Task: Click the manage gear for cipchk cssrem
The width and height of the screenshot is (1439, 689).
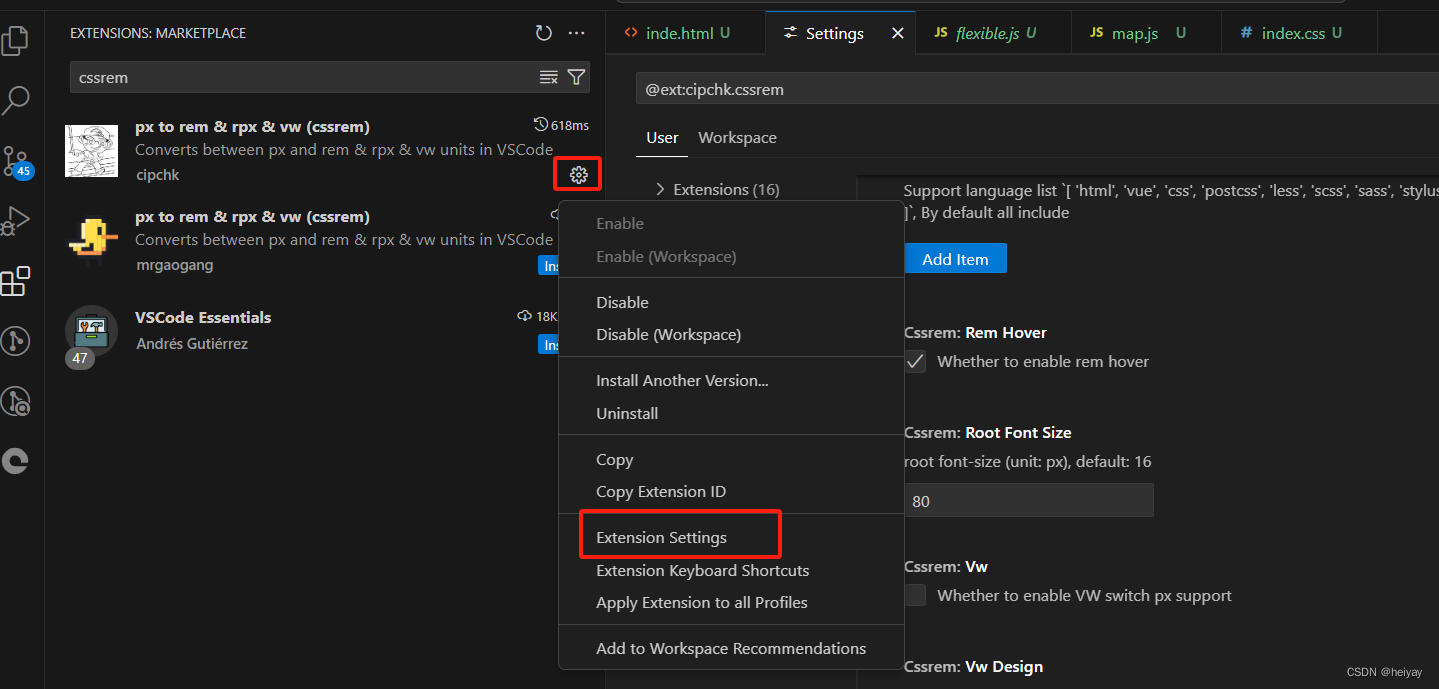Action: [578, 175]
